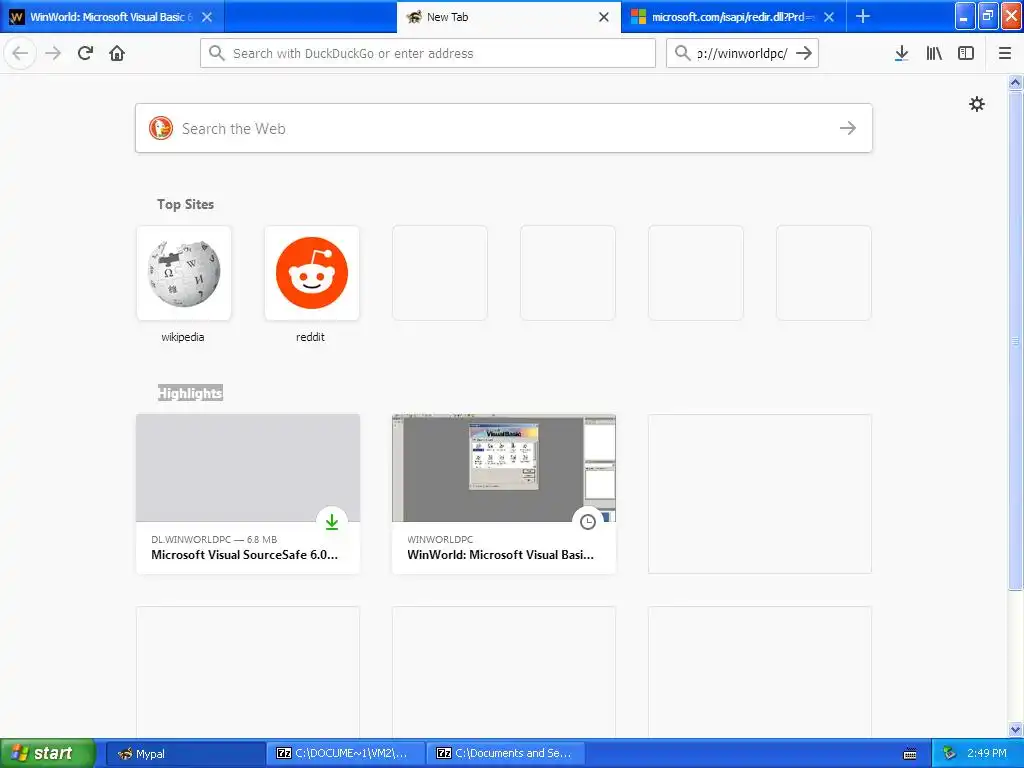Screen dimensions: 1024x768
Task: Open the wikipedia top site tile
Action: [x=184, y=273]
